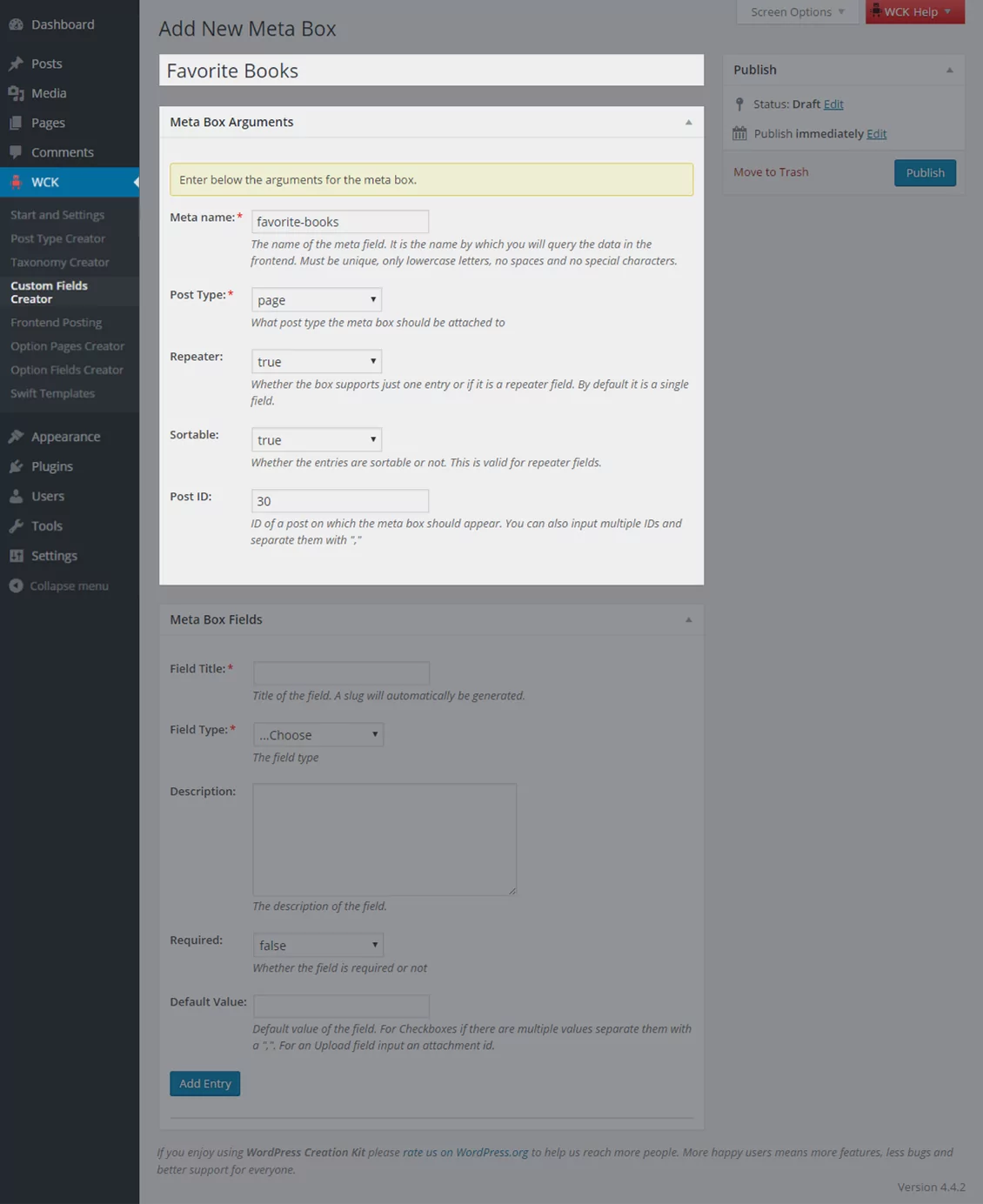Image resolution: width=983 pixels, height=1204 pixels.
Task: Collapse the Publish panel
Action: [949, 70]
